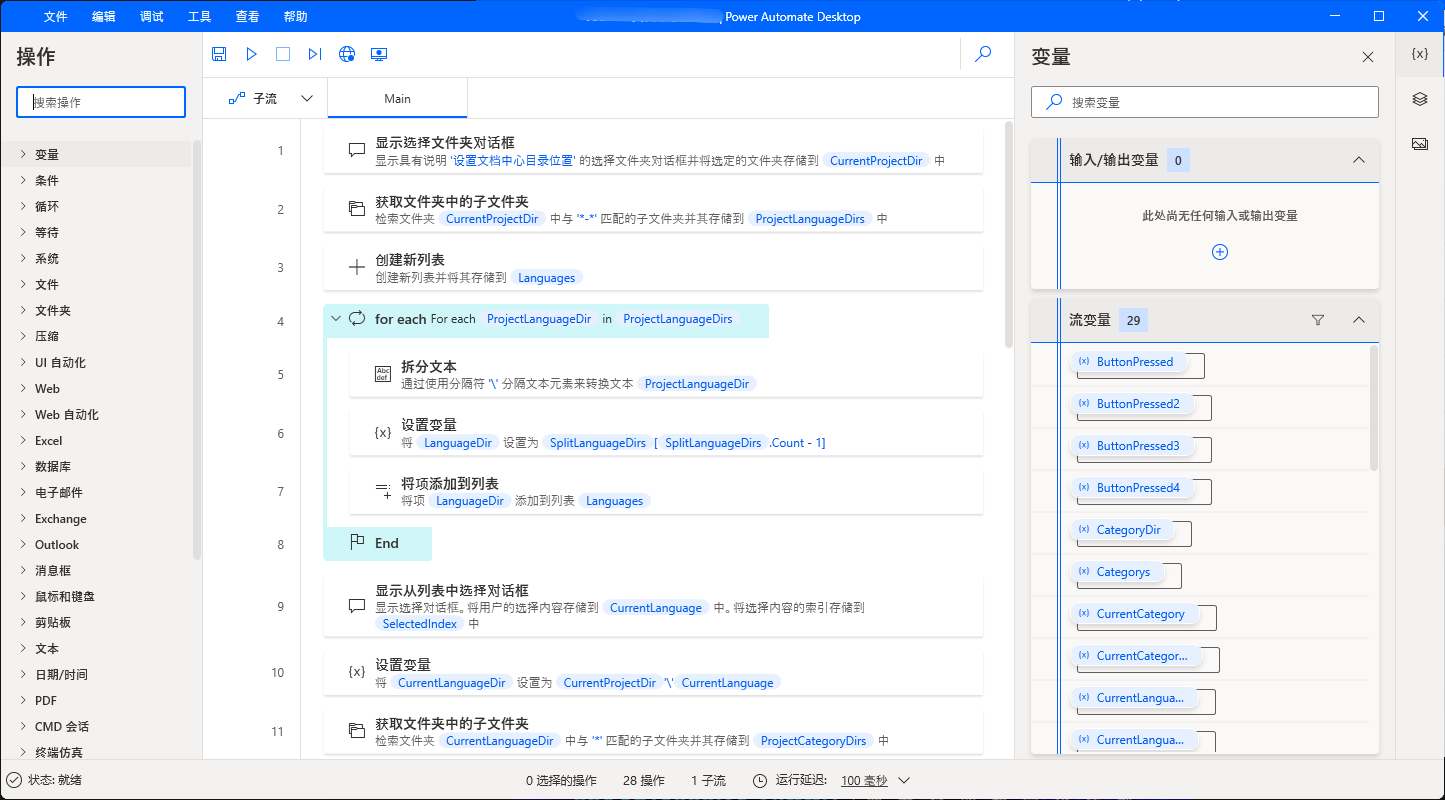Expand the Outlook action group
This screenshot has width=1445, height=800.
[22, 544]
